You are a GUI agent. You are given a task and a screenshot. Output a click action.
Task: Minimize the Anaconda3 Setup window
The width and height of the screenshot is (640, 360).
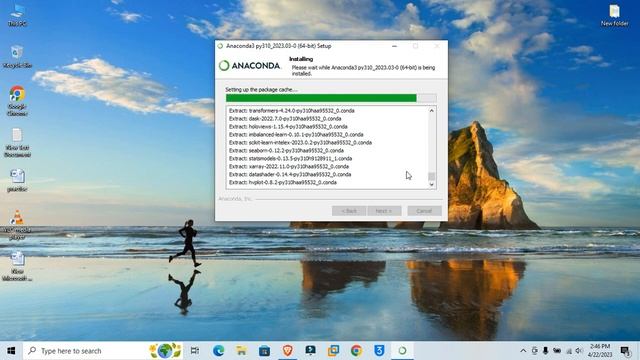click(x=394, y=46)
